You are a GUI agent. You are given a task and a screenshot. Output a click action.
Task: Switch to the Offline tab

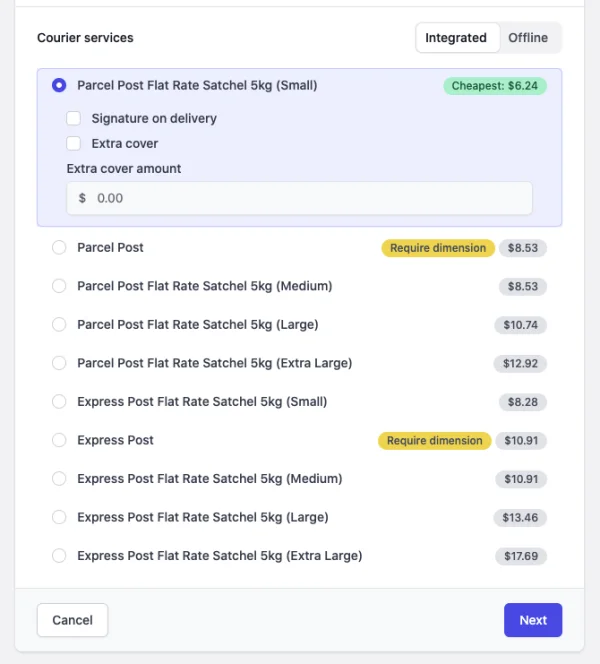[528, 38]
